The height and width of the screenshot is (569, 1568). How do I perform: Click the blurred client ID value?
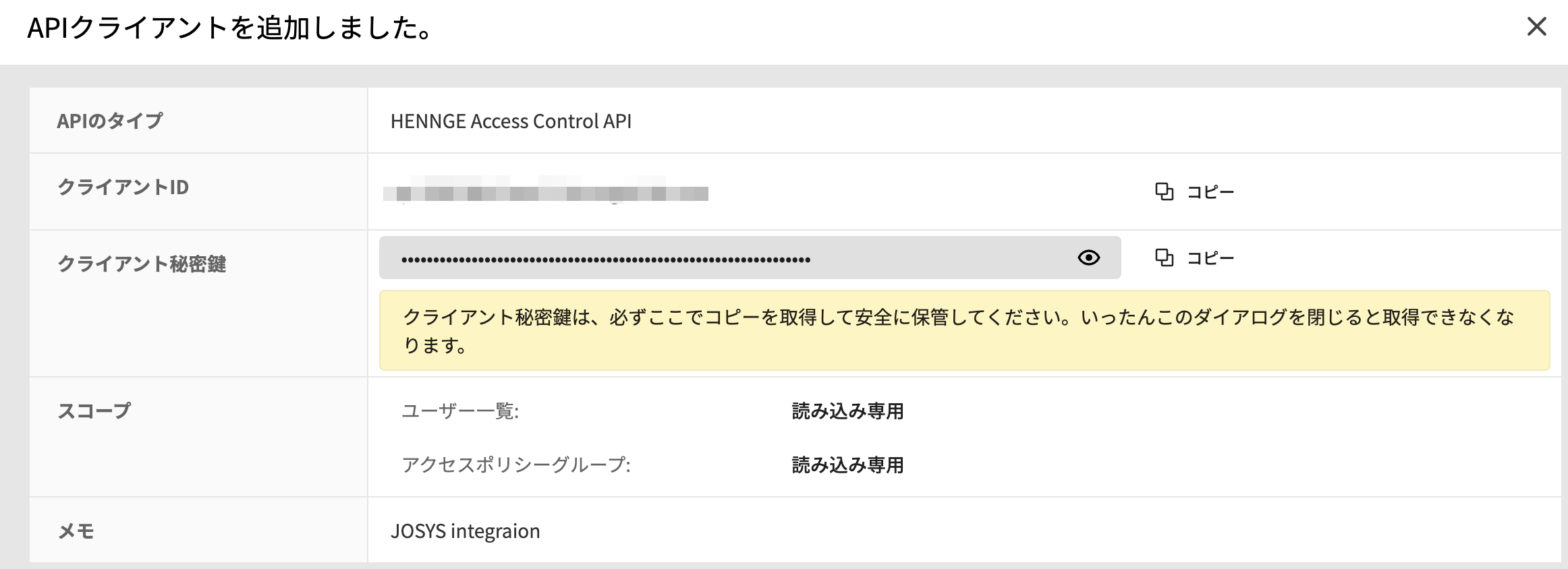pos(546,192)
